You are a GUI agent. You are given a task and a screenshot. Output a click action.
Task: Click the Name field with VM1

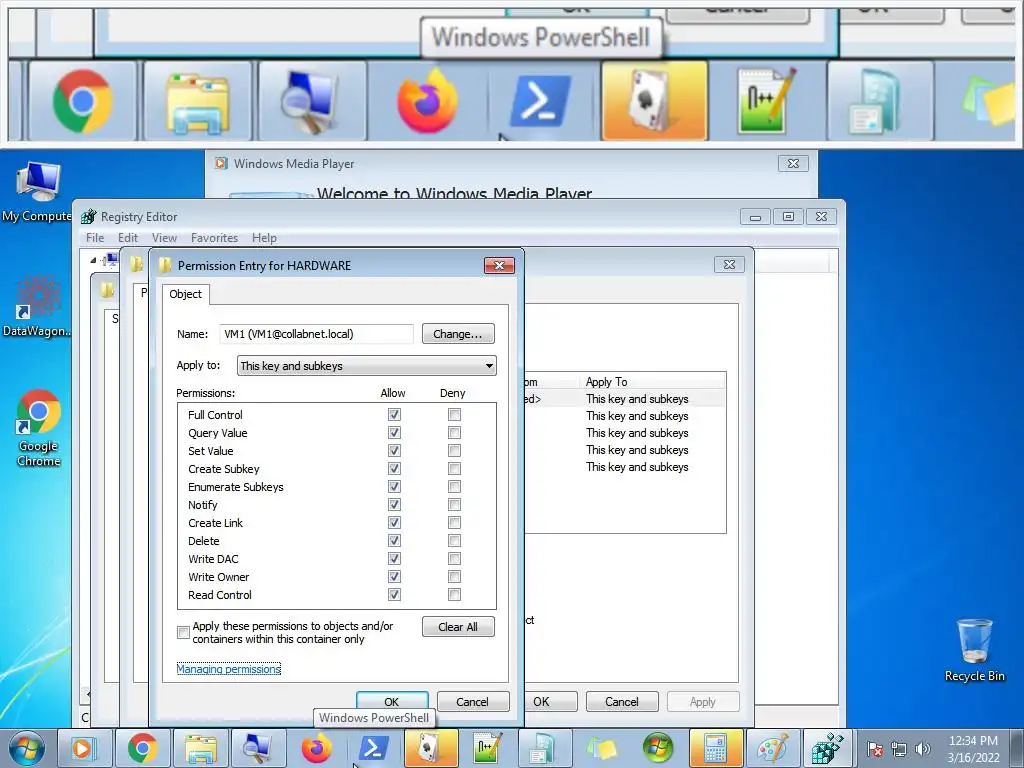317,334
